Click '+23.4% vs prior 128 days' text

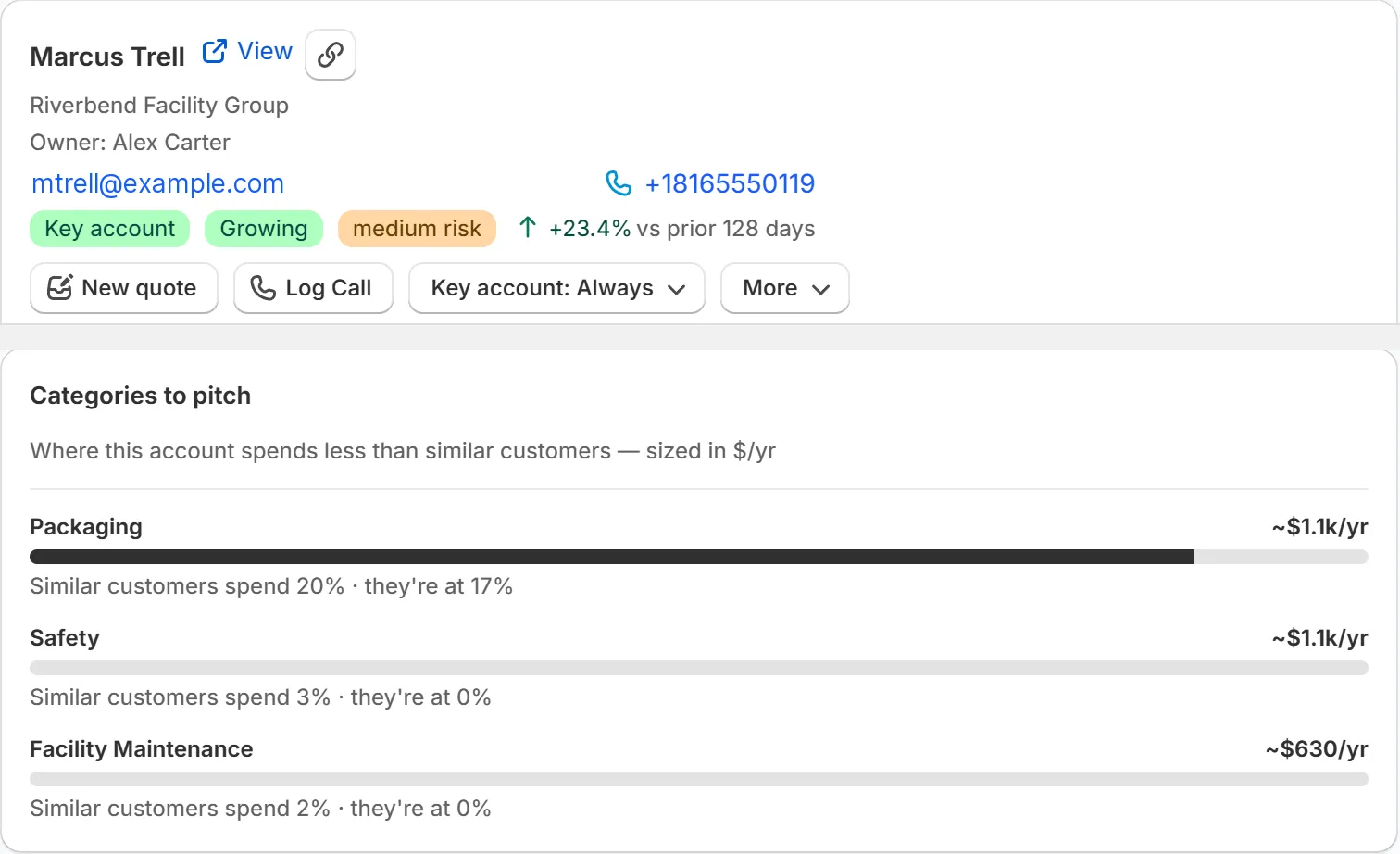(x=682, y=229)
